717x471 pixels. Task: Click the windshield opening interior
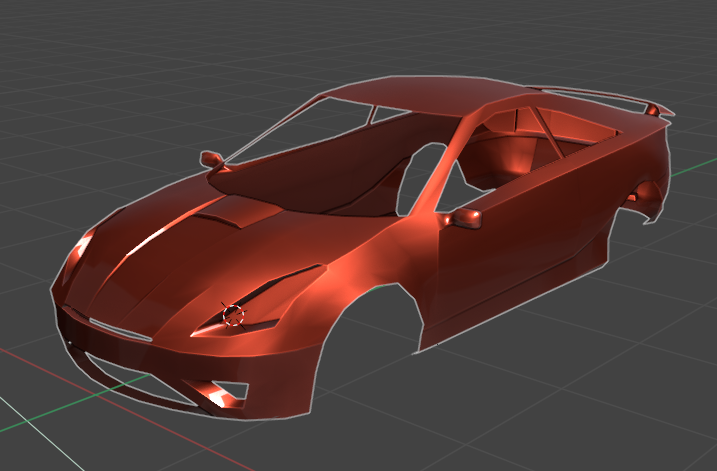coord(320,170)
